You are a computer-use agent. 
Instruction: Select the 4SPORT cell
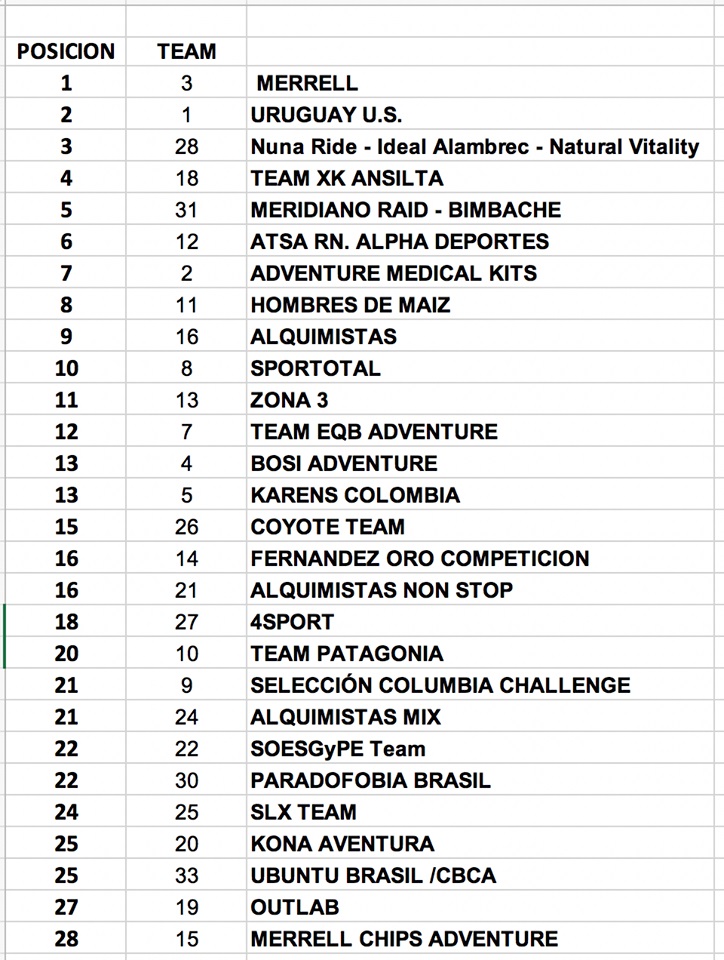[292, 622]
